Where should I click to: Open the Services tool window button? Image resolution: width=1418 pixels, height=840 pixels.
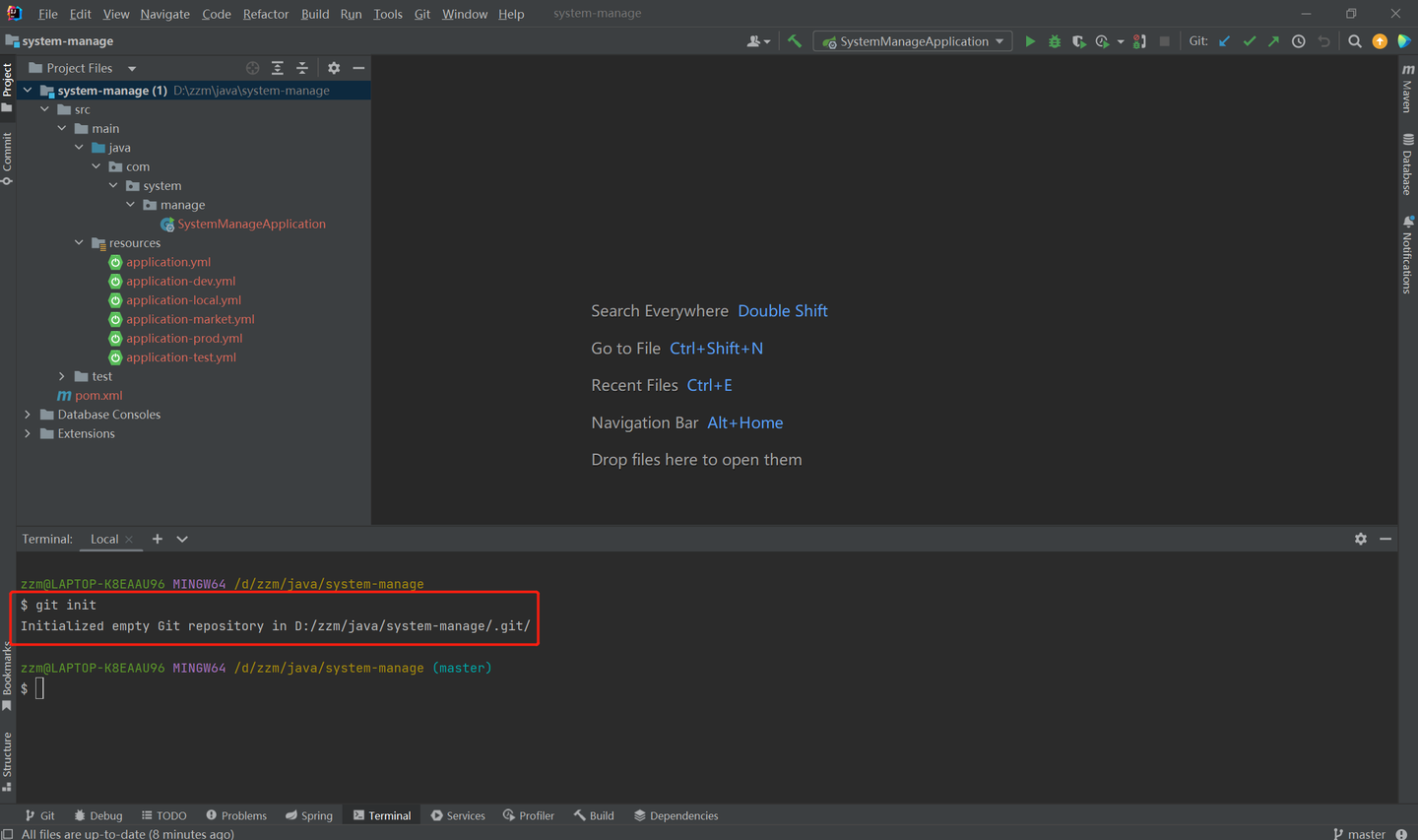[458, 815]
